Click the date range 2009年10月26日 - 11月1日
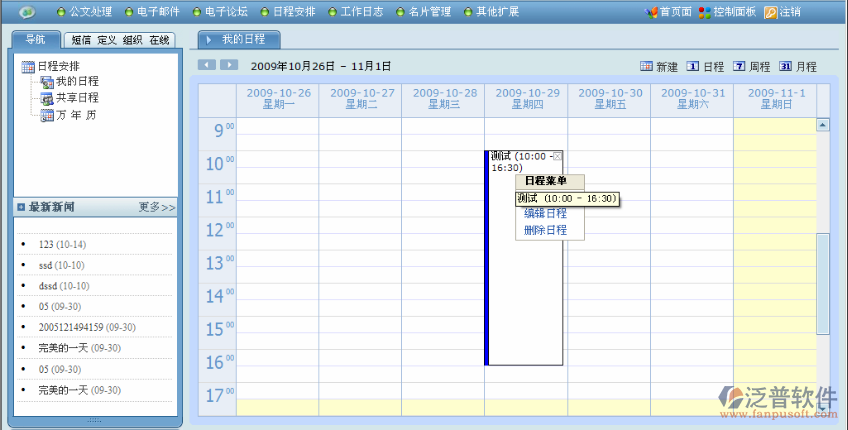The image size is (848, 430). (321, 67)
